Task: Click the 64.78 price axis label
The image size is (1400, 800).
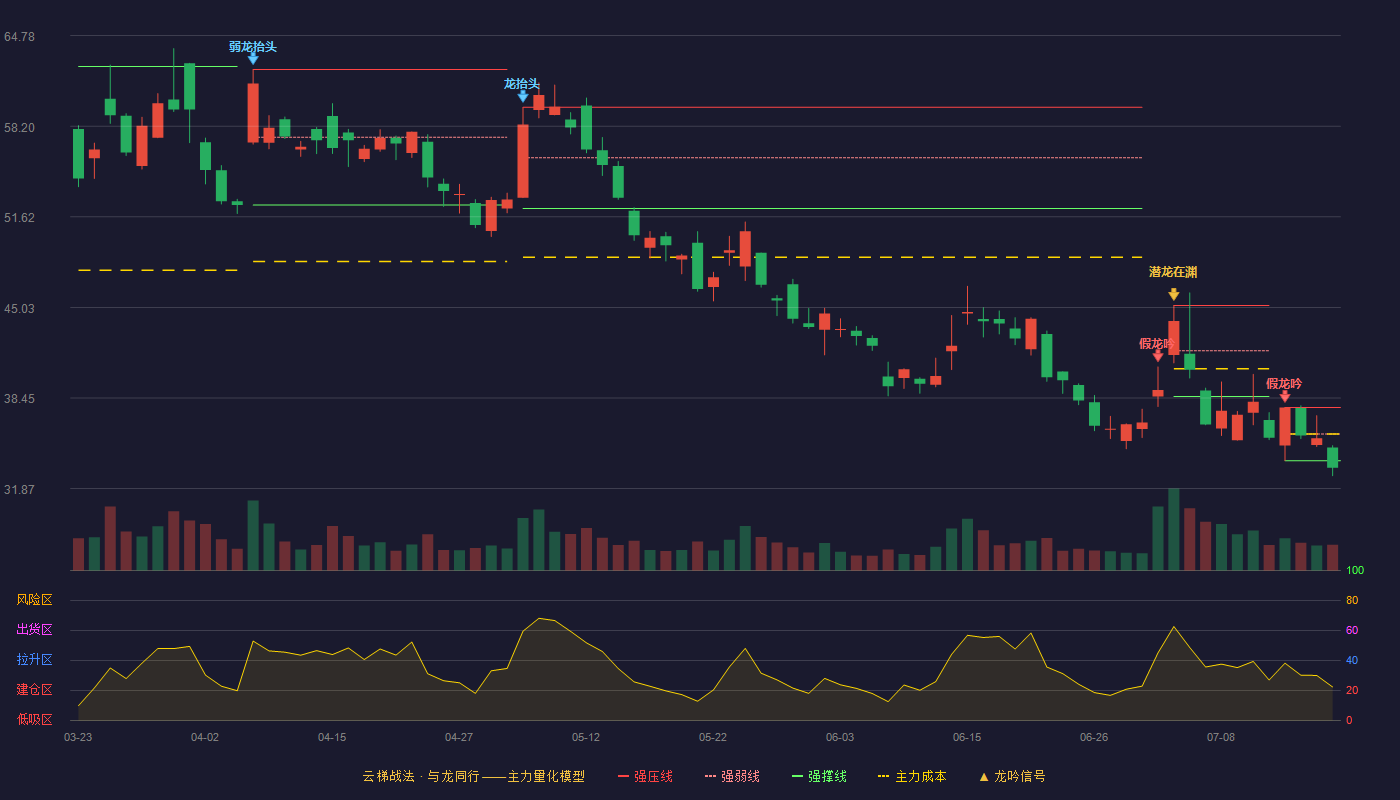Action: (19, 37)
